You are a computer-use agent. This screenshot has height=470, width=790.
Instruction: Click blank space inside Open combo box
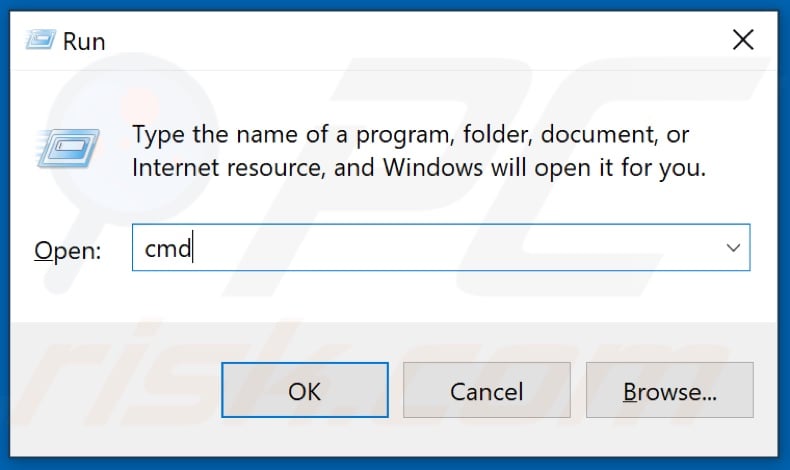click(453, 247)
